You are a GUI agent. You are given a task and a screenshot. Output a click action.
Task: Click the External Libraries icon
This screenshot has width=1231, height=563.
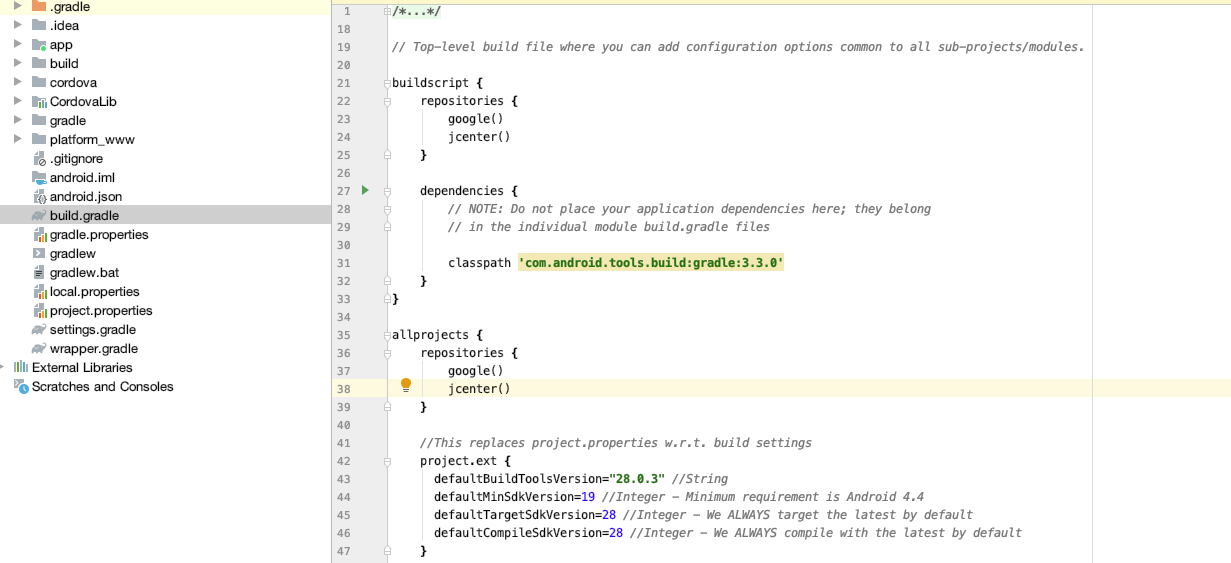point(20,367)
